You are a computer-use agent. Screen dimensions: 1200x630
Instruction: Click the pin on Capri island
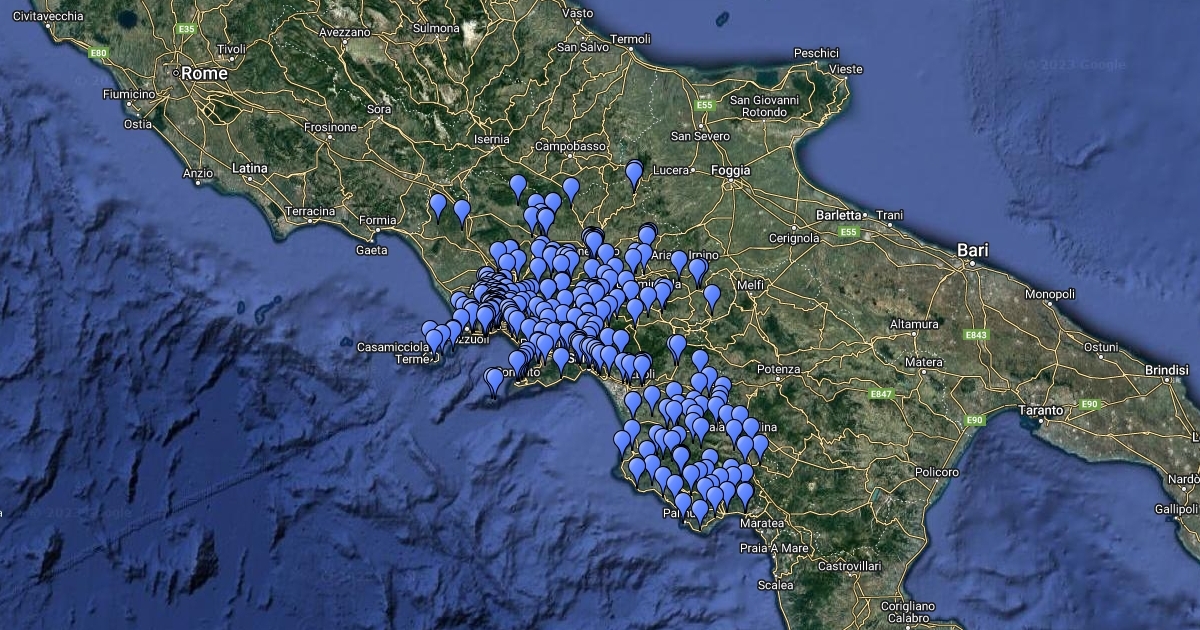[494, 381]
